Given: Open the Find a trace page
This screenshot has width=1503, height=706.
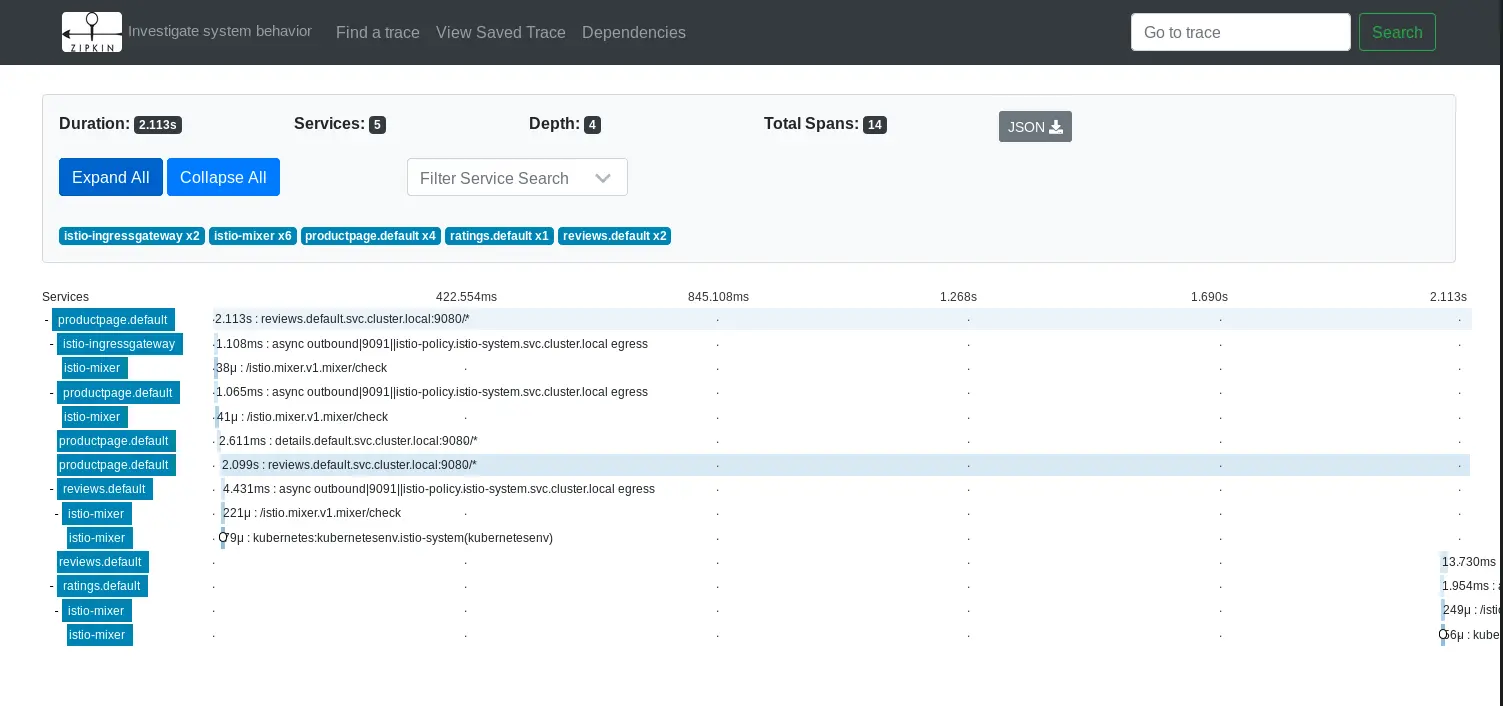Looking at the screenshot, I should [x=378, y=32].
